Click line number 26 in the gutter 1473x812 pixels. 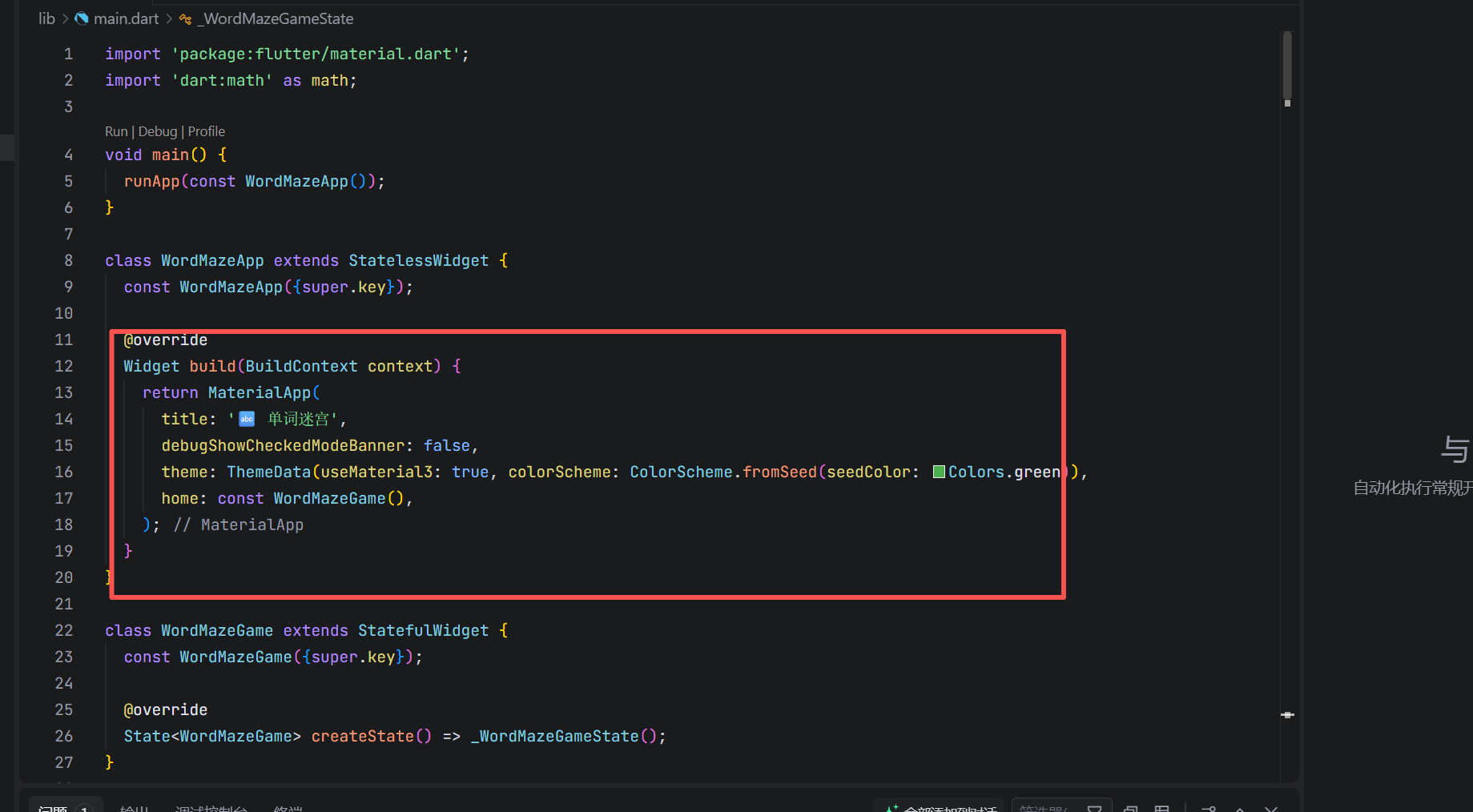point(64,736)
